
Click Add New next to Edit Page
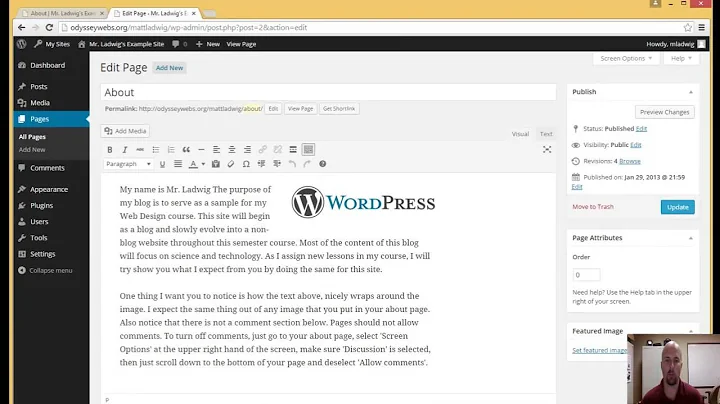click(169, 68)
